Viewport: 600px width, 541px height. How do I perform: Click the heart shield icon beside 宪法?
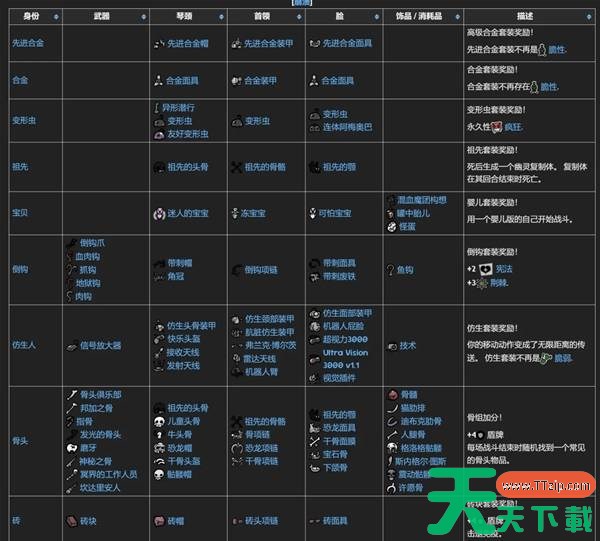486,269
